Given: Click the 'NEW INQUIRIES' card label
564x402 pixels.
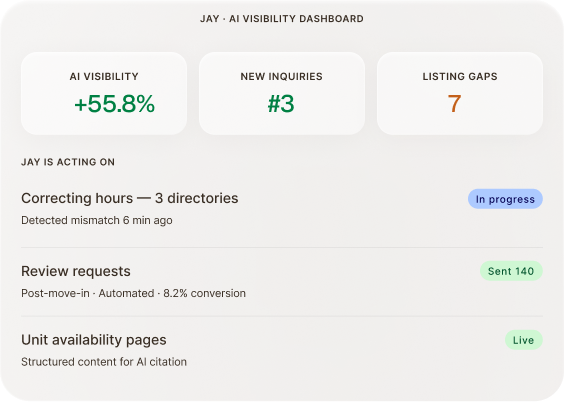Looking at the screenshot, I should [x=282, y=76].
